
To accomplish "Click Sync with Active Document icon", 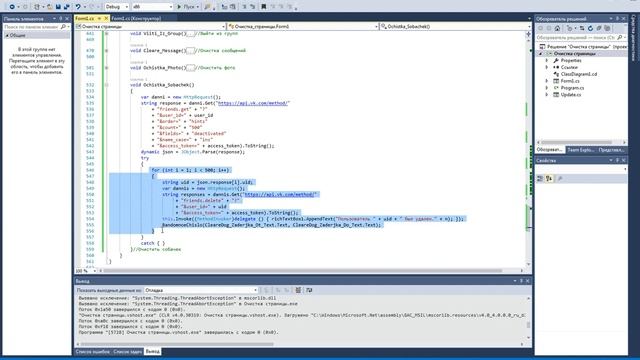I will click(582, 28).
